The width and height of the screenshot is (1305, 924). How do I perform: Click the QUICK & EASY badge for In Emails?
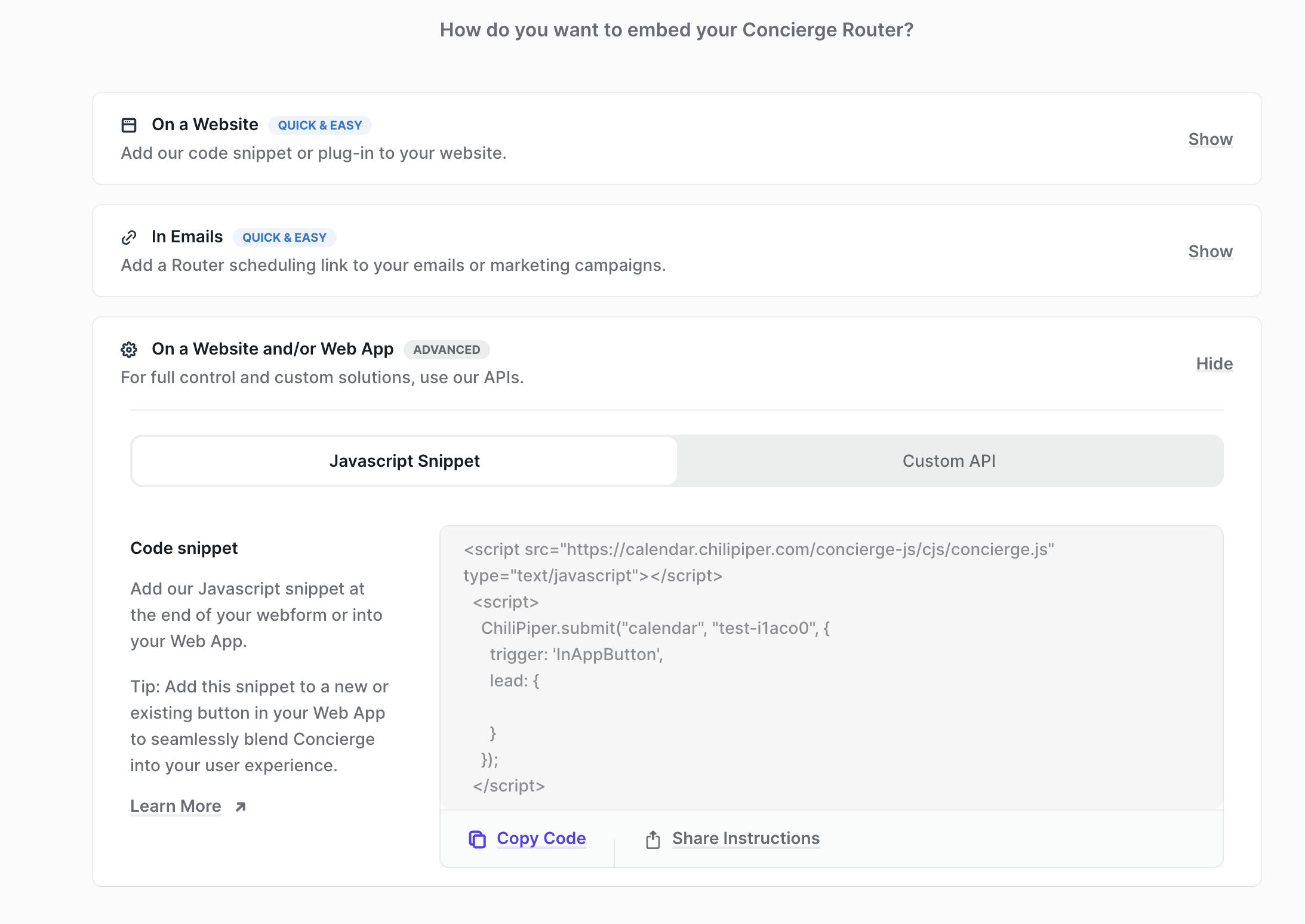click(284, 238)
